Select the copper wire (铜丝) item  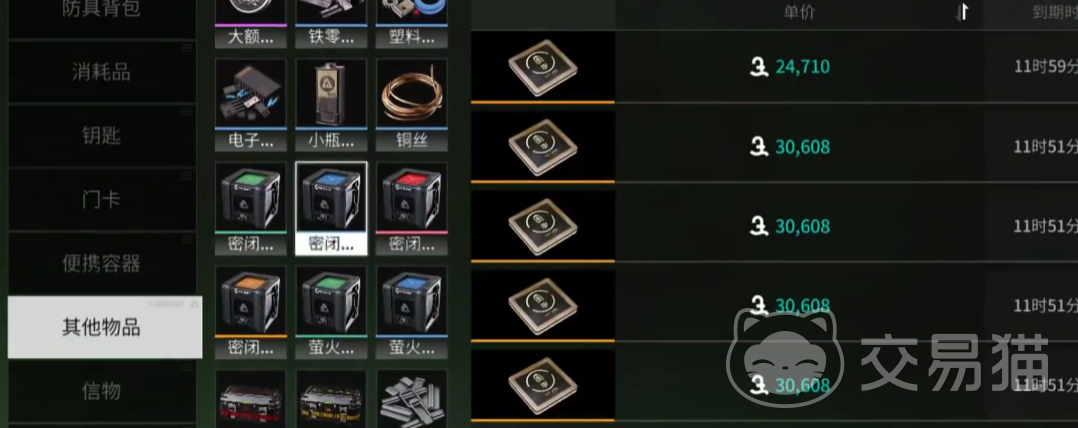tap(412, 104)
